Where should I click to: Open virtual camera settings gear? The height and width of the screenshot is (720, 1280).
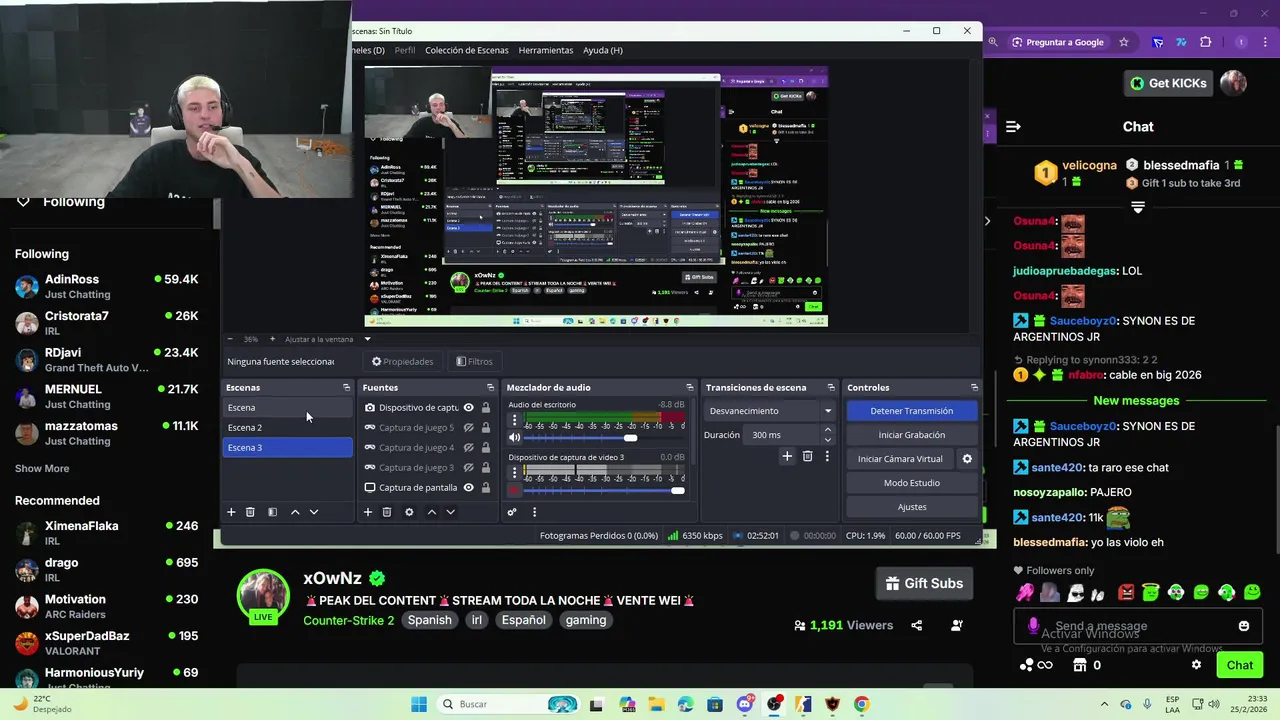pyautogui.click(x=967, y=459)
